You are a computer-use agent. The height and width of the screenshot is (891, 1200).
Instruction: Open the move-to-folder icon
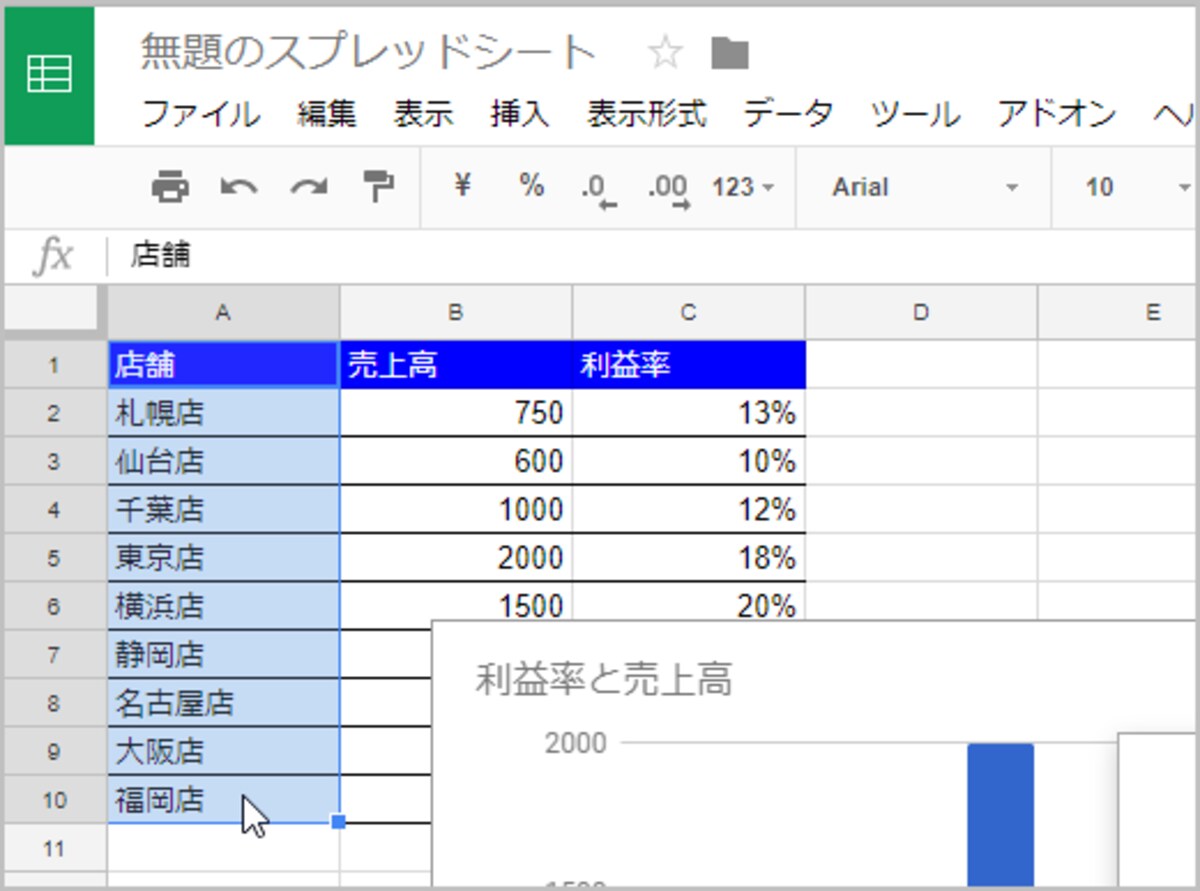tap(730, 53)
